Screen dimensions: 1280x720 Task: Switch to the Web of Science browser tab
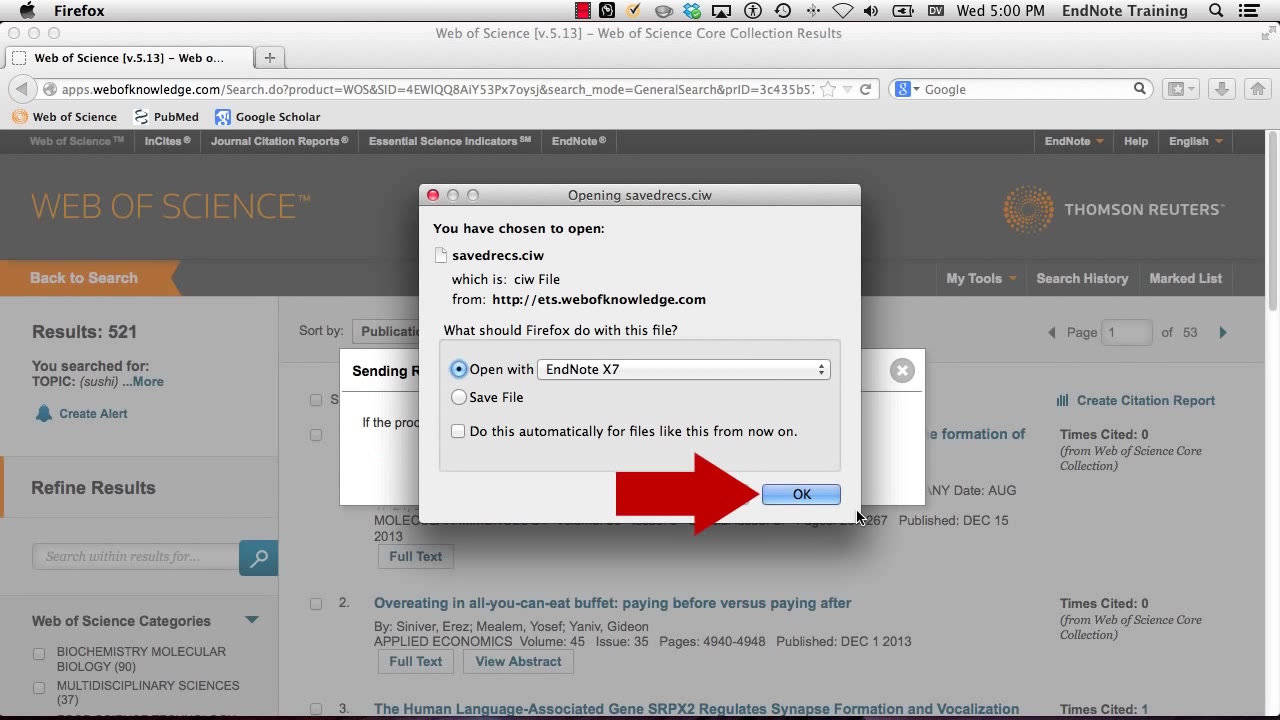coord(125,57)
